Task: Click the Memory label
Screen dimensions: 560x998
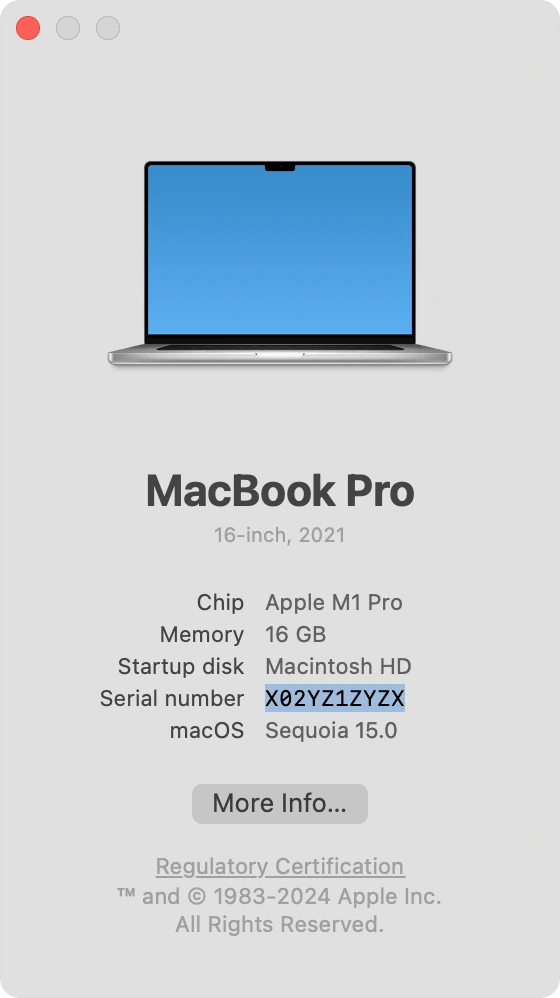Action: pyautogui.click(x=202, y=635)
